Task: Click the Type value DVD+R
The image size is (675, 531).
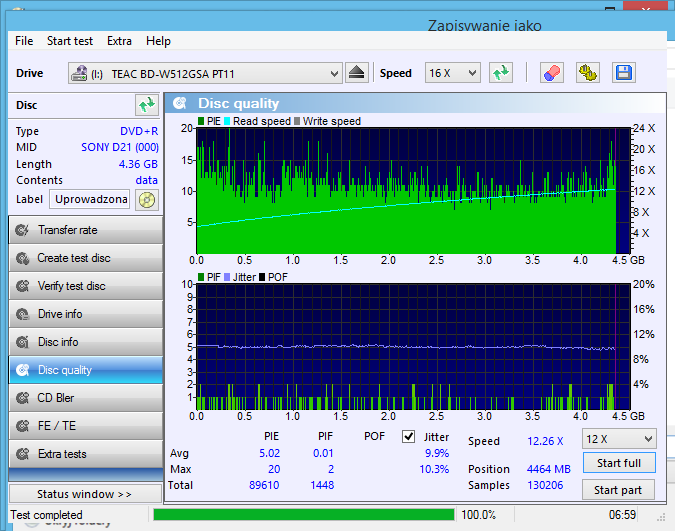Action: pyautogui.click(x=139, y=131)
